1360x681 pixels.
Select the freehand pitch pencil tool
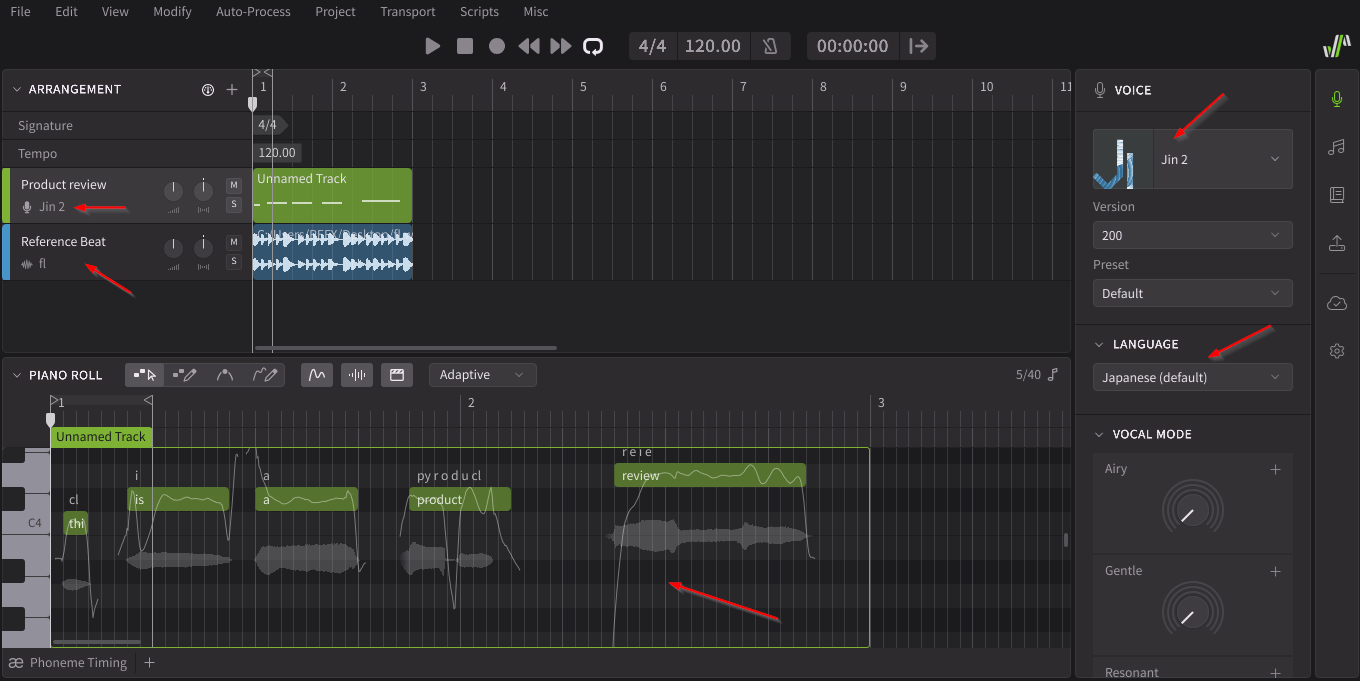pos(265,375)
